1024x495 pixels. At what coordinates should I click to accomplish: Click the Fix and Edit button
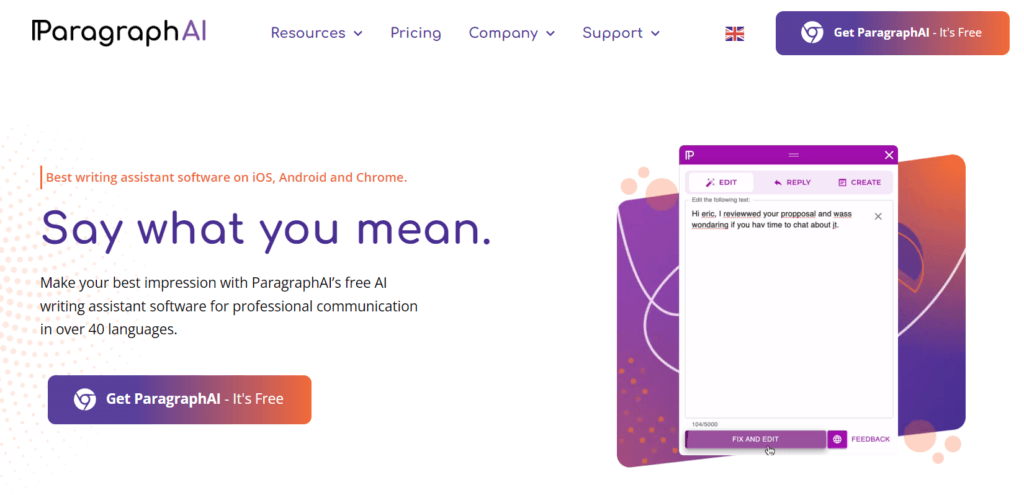coord(756,439)
